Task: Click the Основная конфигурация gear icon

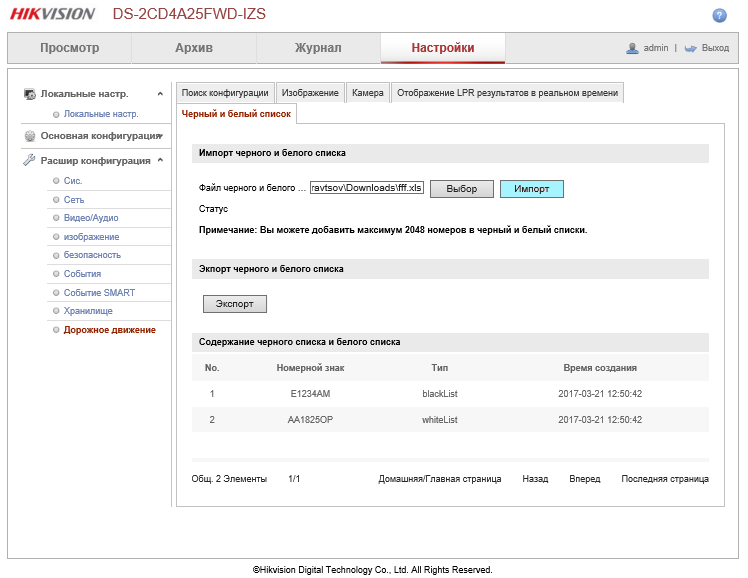Action: click(x=30, y=136)
